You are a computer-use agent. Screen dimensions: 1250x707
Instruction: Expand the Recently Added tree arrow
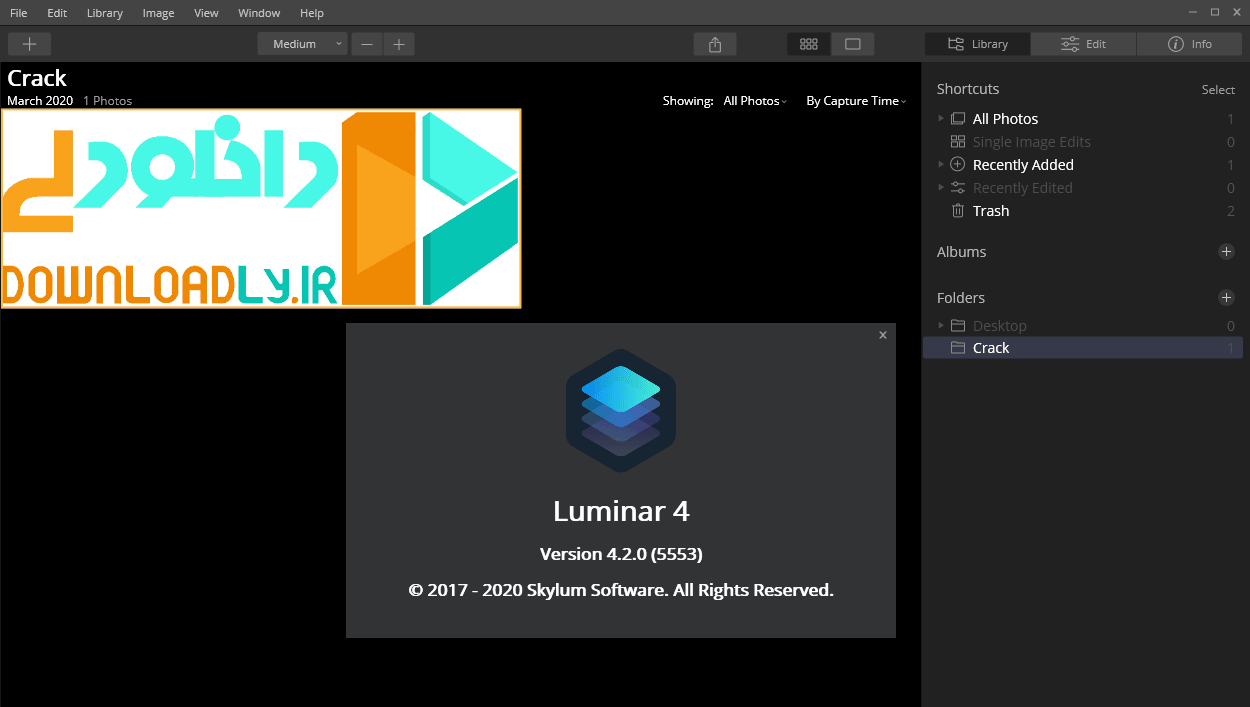[x=941, y=165]
